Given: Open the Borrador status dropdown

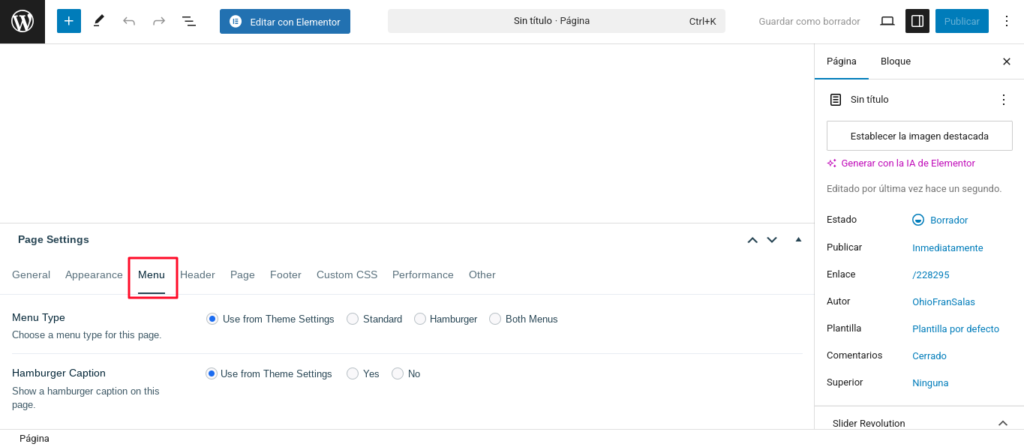Looking at the screenshot, I should (x=949, y=220).
